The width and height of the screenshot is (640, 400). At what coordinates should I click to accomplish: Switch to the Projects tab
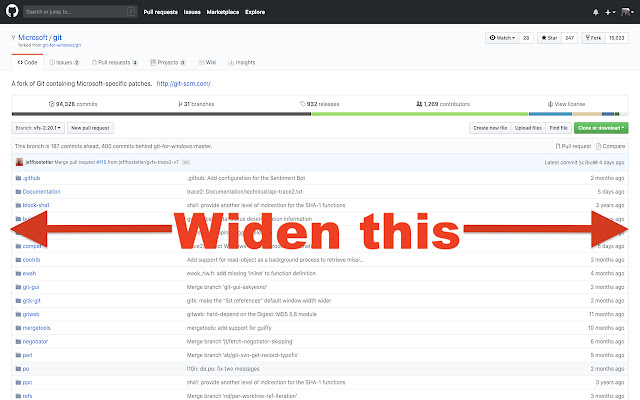click(x=168, y=62)
